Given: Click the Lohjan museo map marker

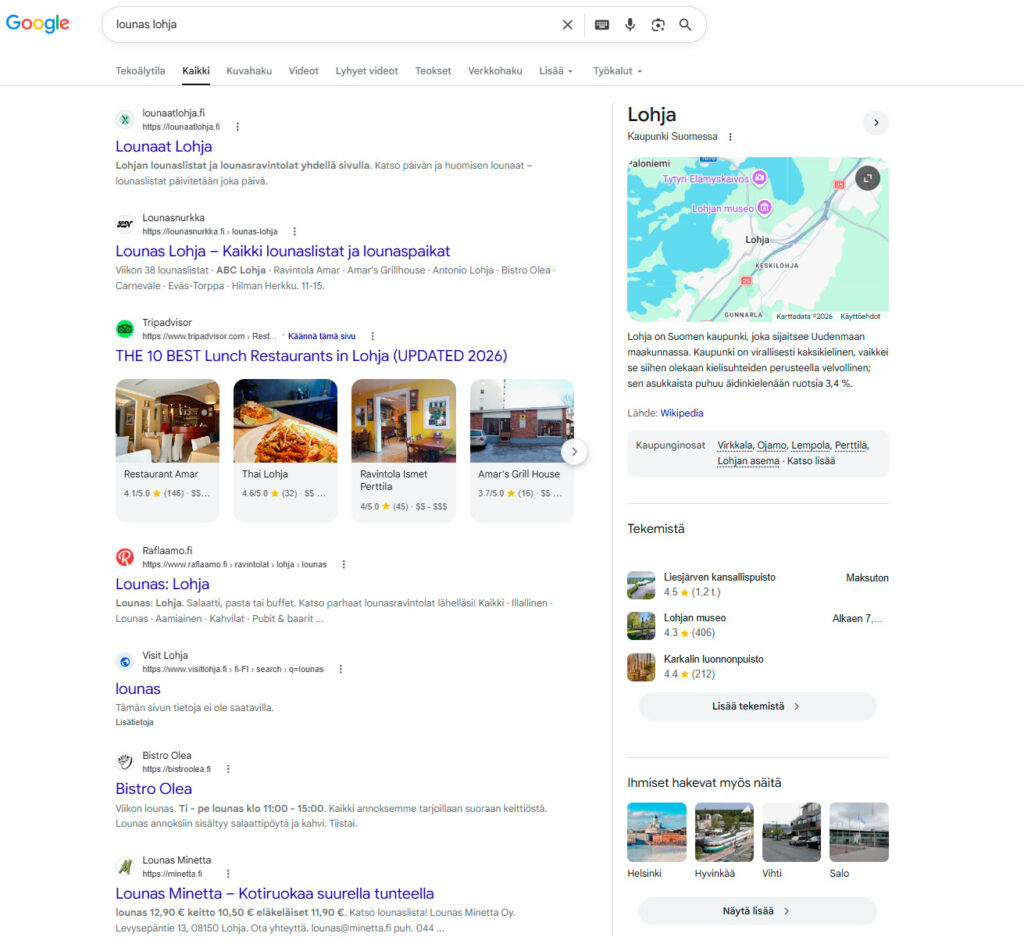Looking at the screenshot, I should (764, 208).
